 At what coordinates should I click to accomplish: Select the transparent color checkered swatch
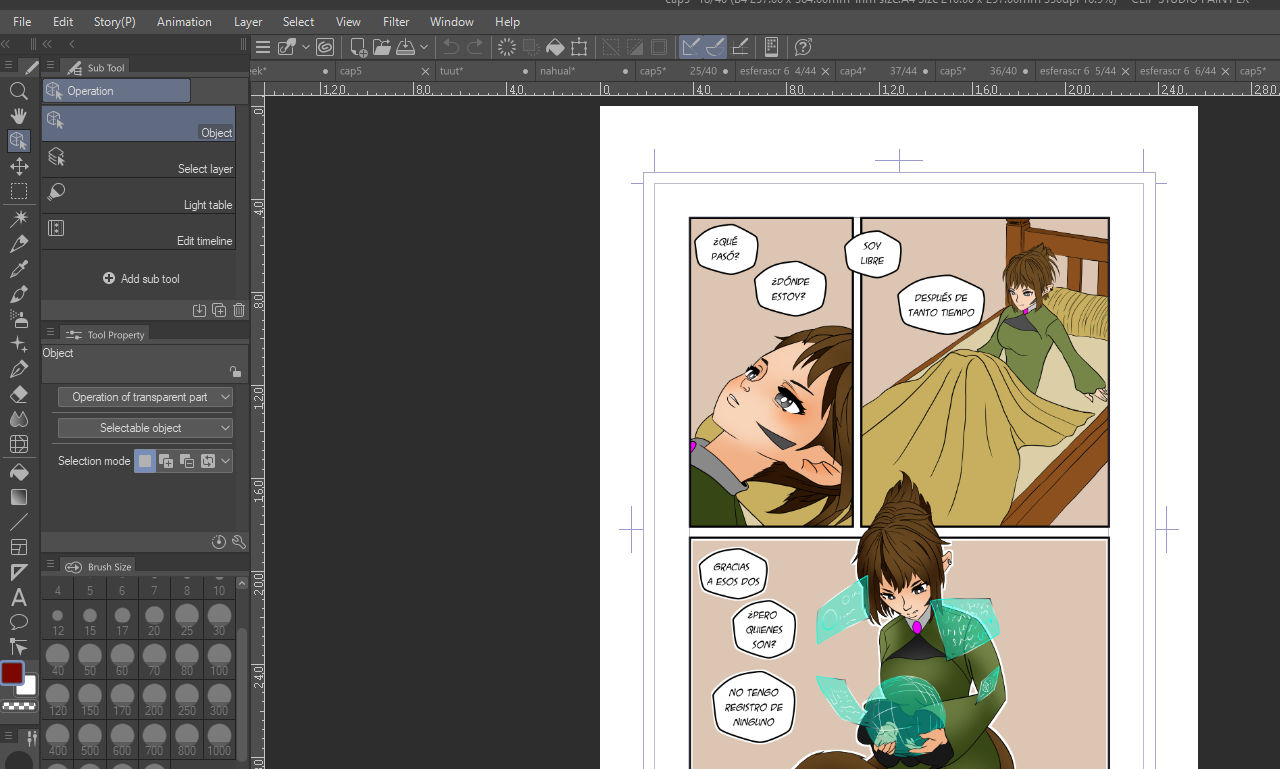click(18, 706)
